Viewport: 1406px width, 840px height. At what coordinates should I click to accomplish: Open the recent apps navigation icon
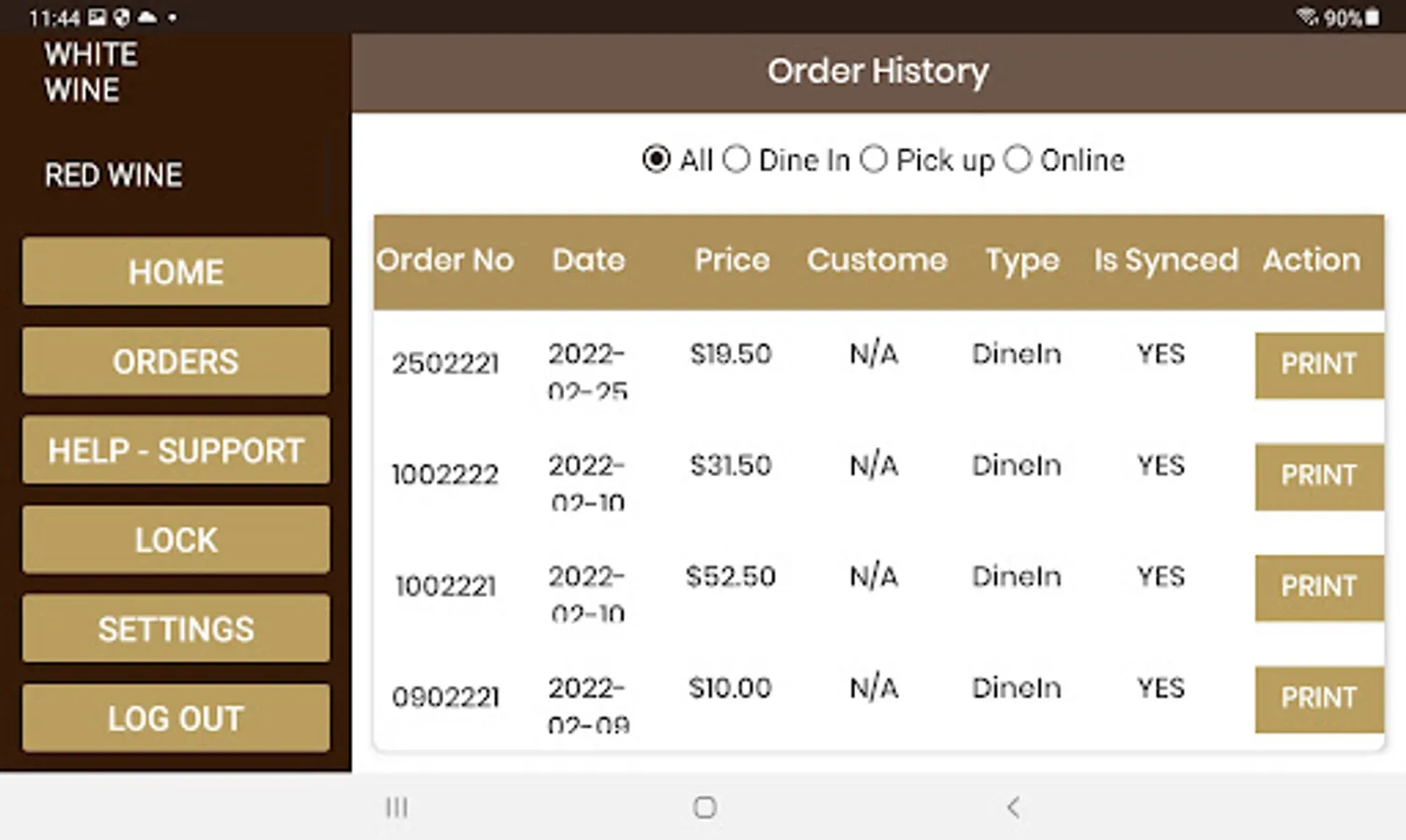click(397, 807)
